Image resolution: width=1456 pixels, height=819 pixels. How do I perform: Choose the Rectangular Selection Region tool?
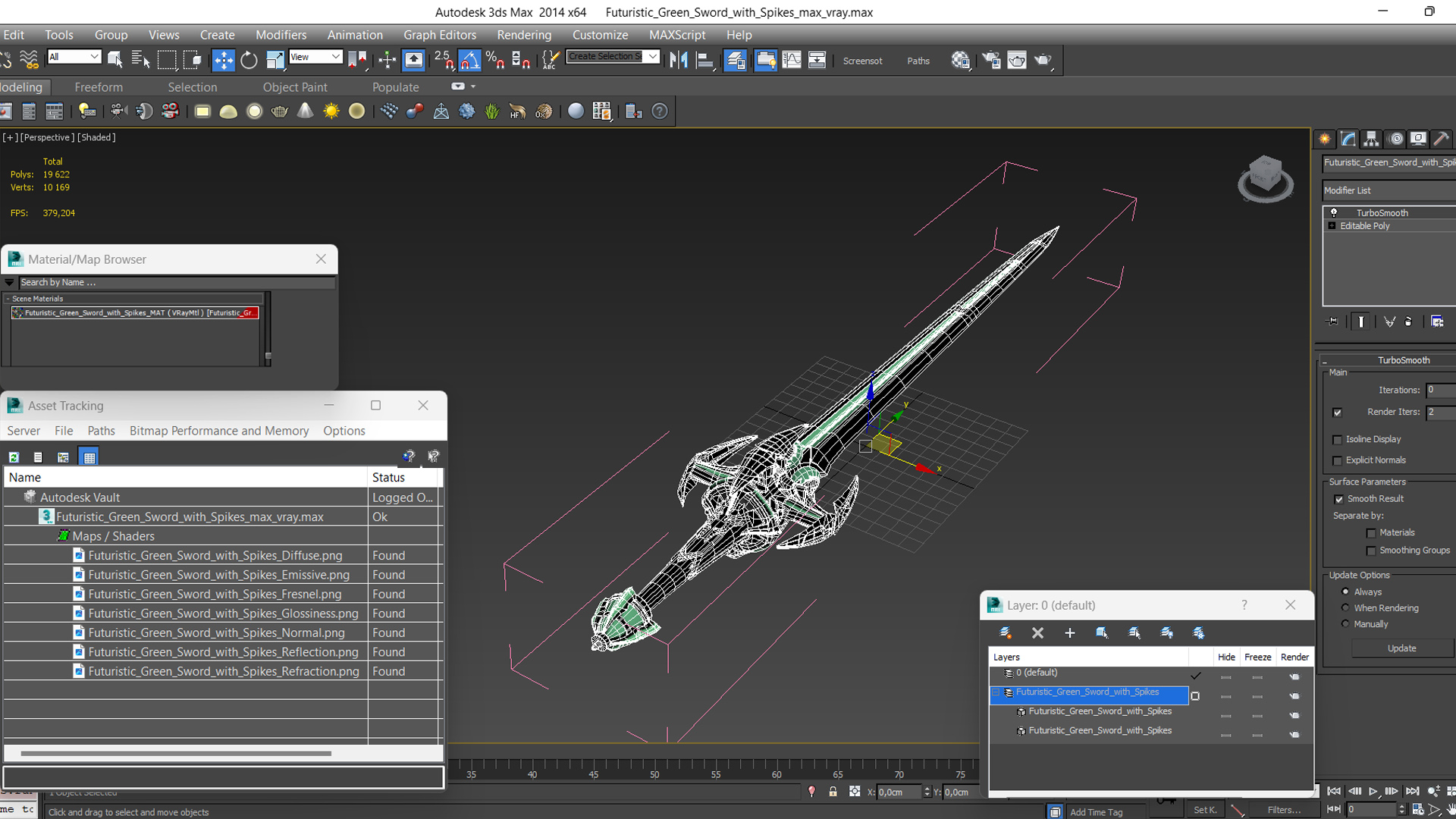167,60
